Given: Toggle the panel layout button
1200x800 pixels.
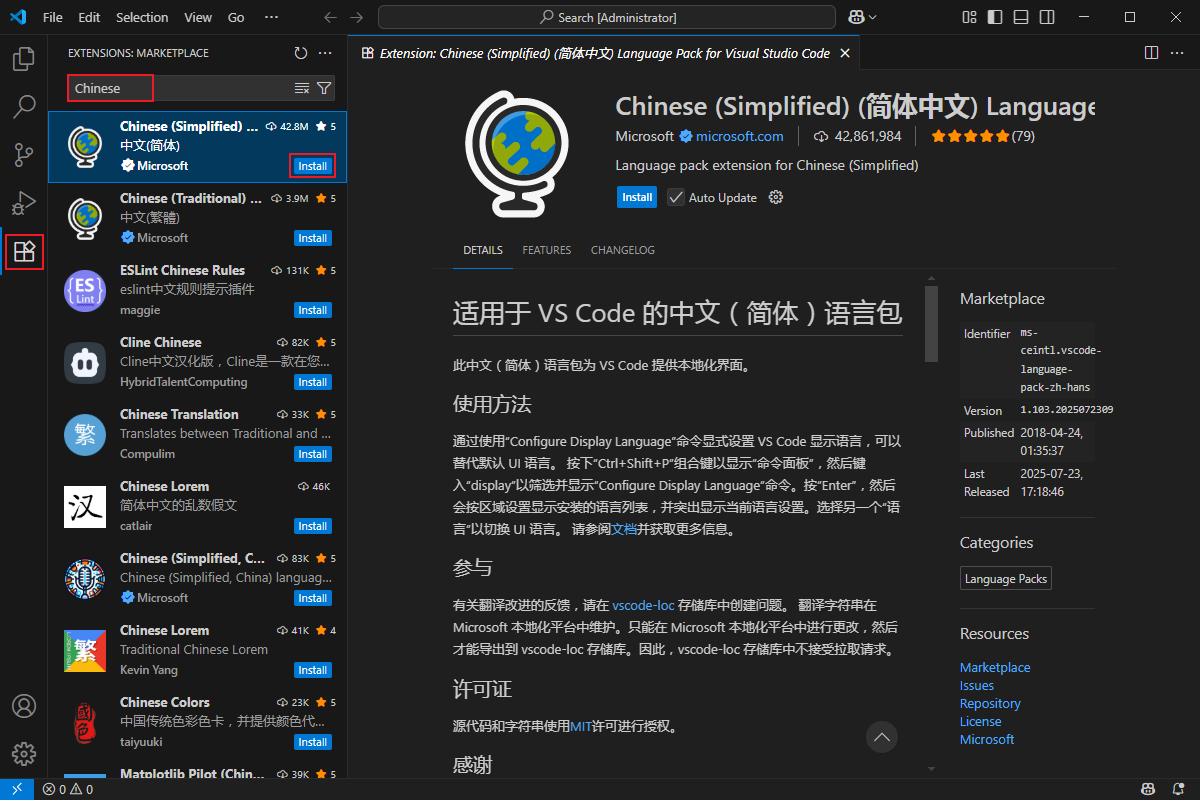Looking at the screenshot, I should (1020, 17).
